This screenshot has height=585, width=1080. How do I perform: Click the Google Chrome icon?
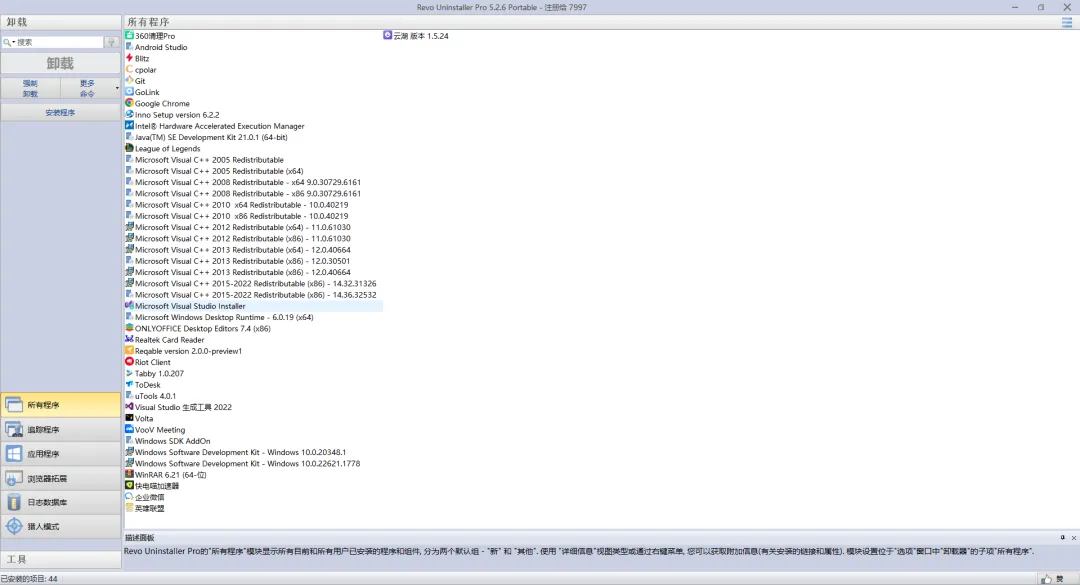(x=129, y=103)
